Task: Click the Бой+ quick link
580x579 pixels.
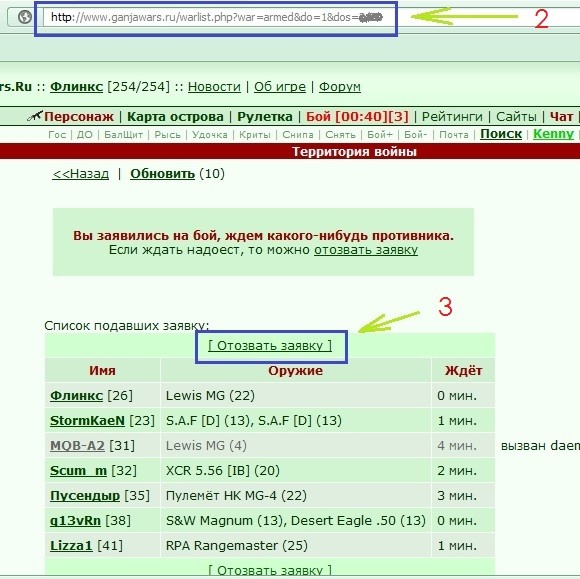Action: (x=380, y=135)
